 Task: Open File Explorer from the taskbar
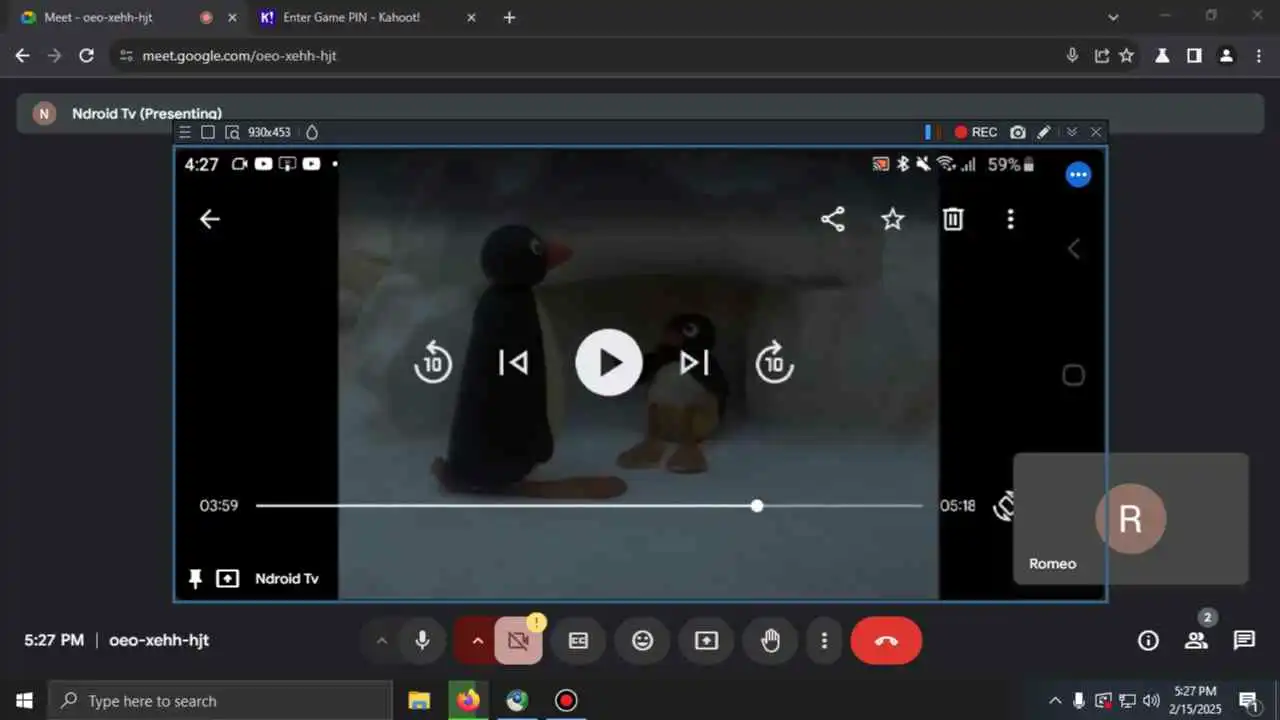(419, 700)
